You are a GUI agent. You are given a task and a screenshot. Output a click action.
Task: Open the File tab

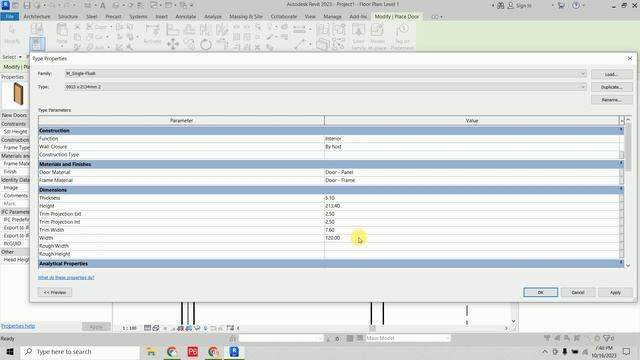tap(9, 17)
